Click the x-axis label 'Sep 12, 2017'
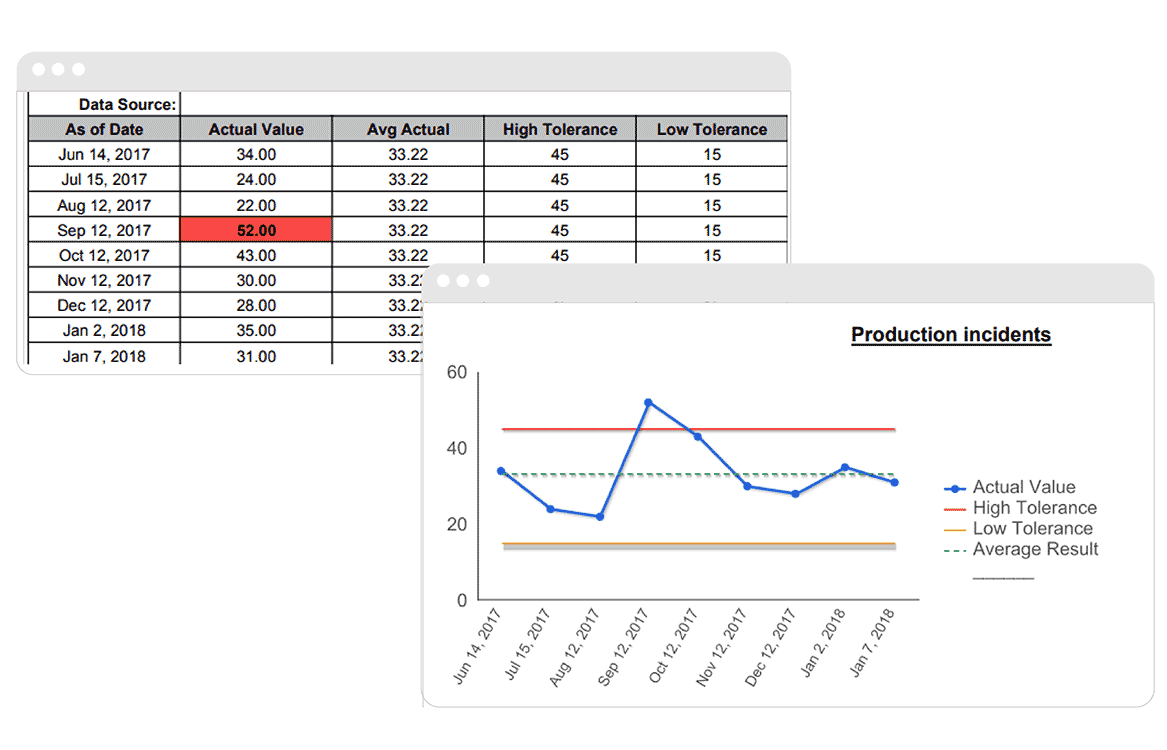Image resolution: width=1167 pixels, height=750 pixels. coord(623,647)
